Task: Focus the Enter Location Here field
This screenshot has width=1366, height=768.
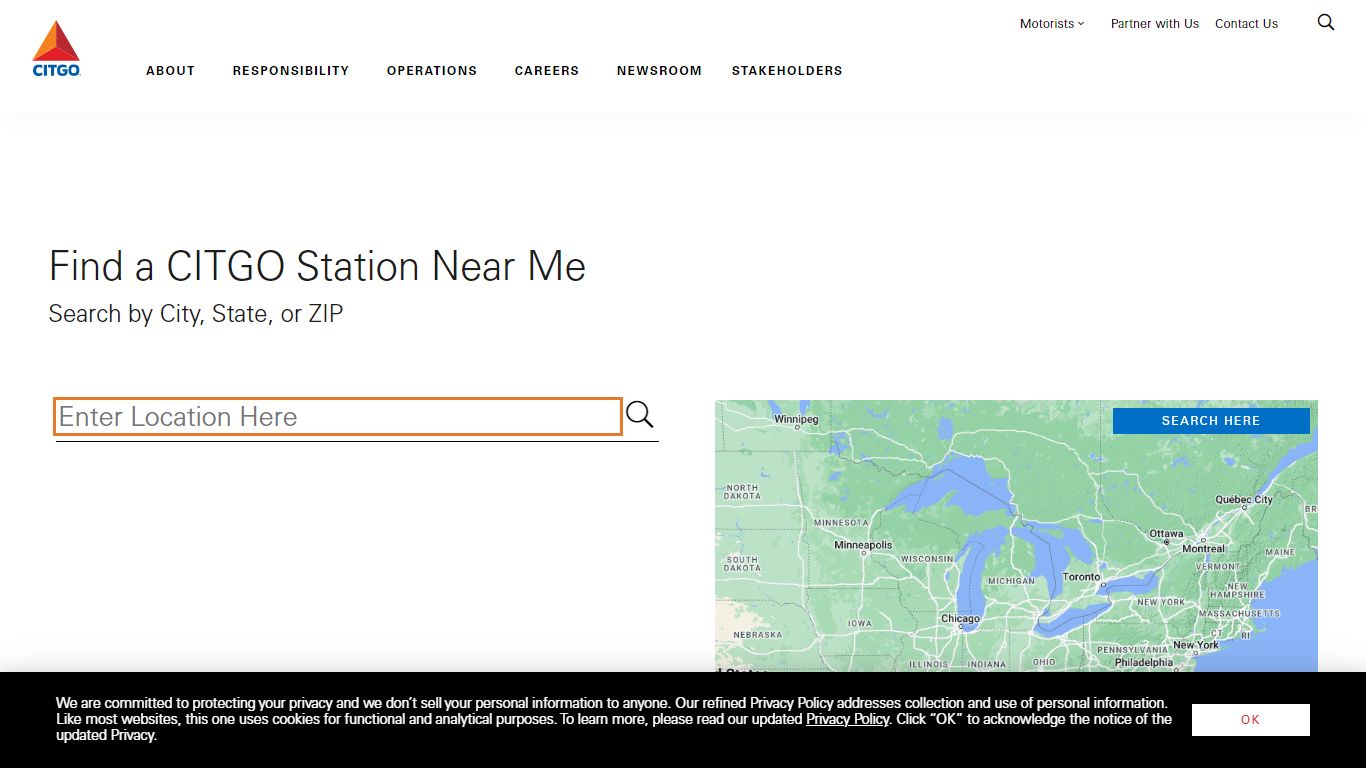Action: (x=338, y=416)
